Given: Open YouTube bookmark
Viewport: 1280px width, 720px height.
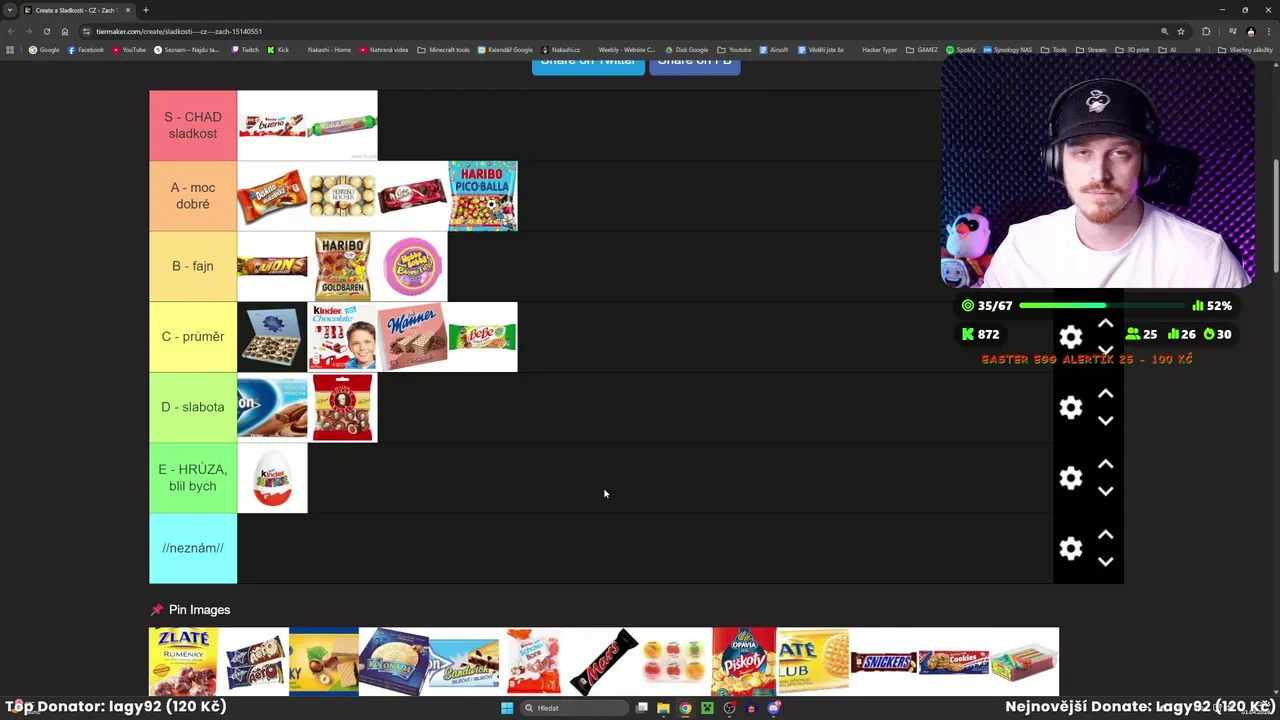Looking at the screenshot, I should pos(129,49).
